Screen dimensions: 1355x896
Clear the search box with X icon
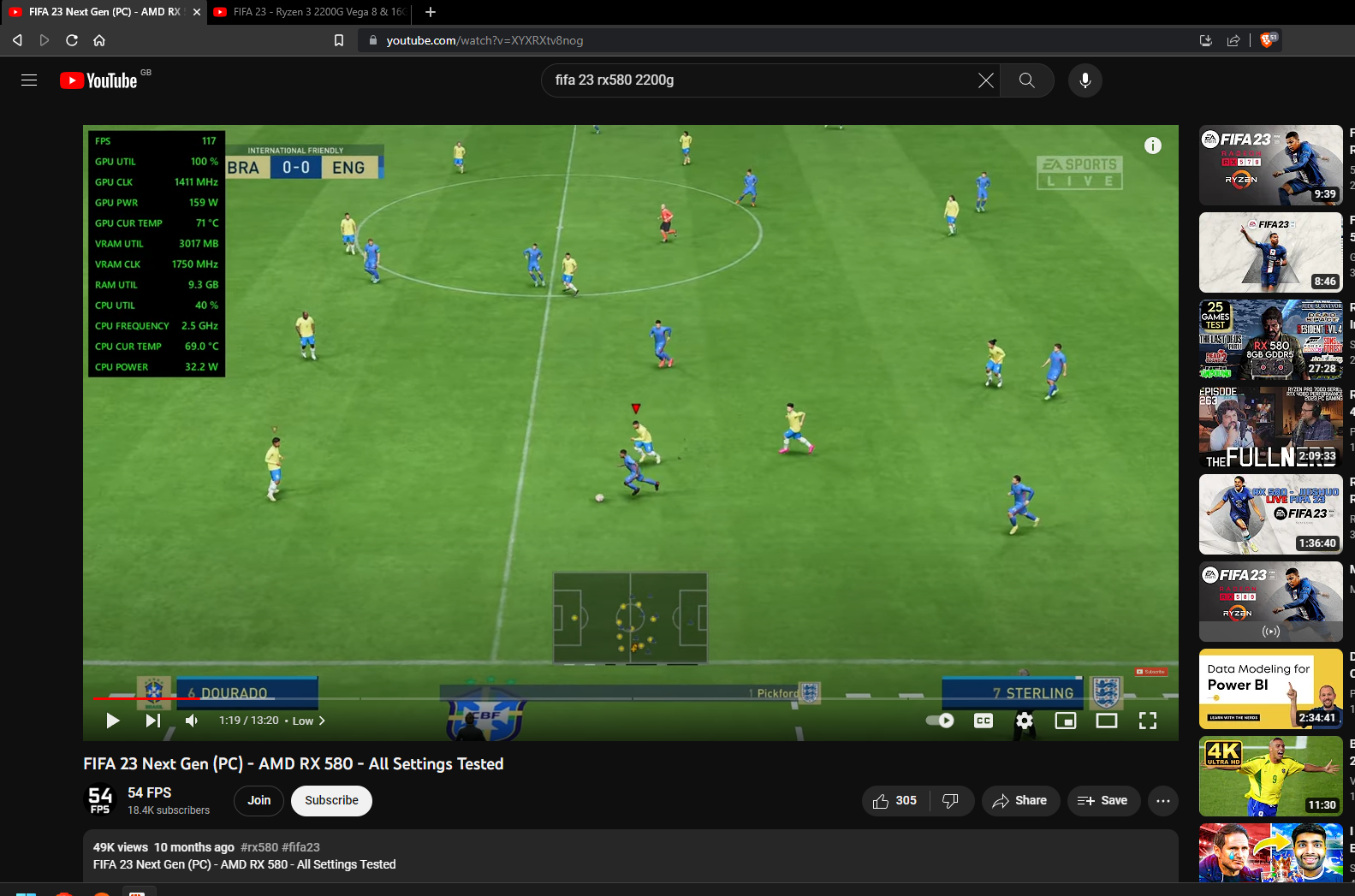[986, 80]
